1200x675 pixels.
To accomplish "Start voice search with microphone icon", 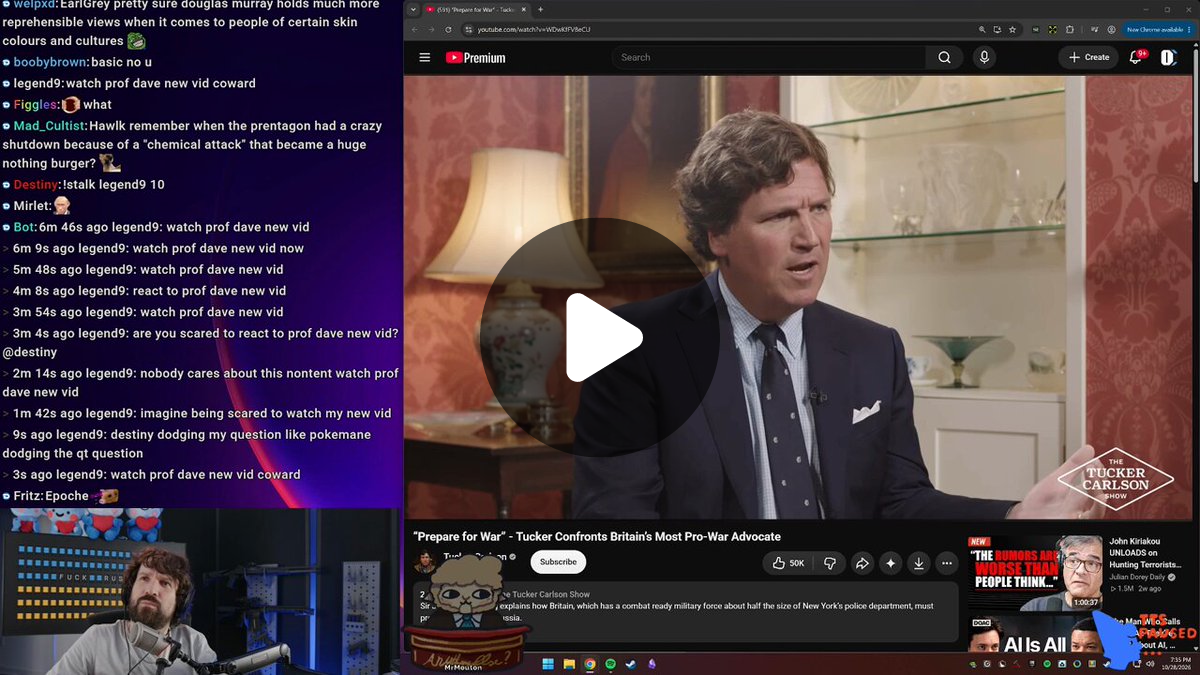I will (984, 58).
